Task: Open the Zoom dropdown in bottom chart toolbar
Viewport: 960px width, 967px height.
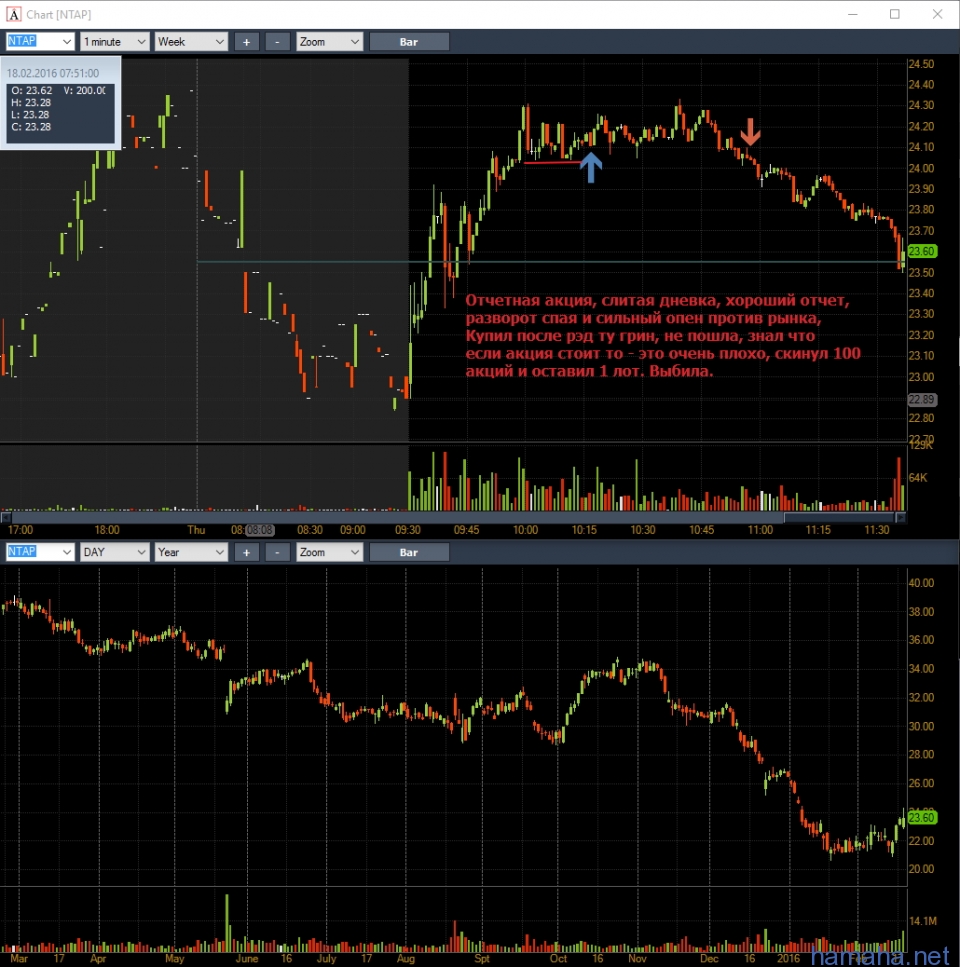Action: tap(329, 552)
